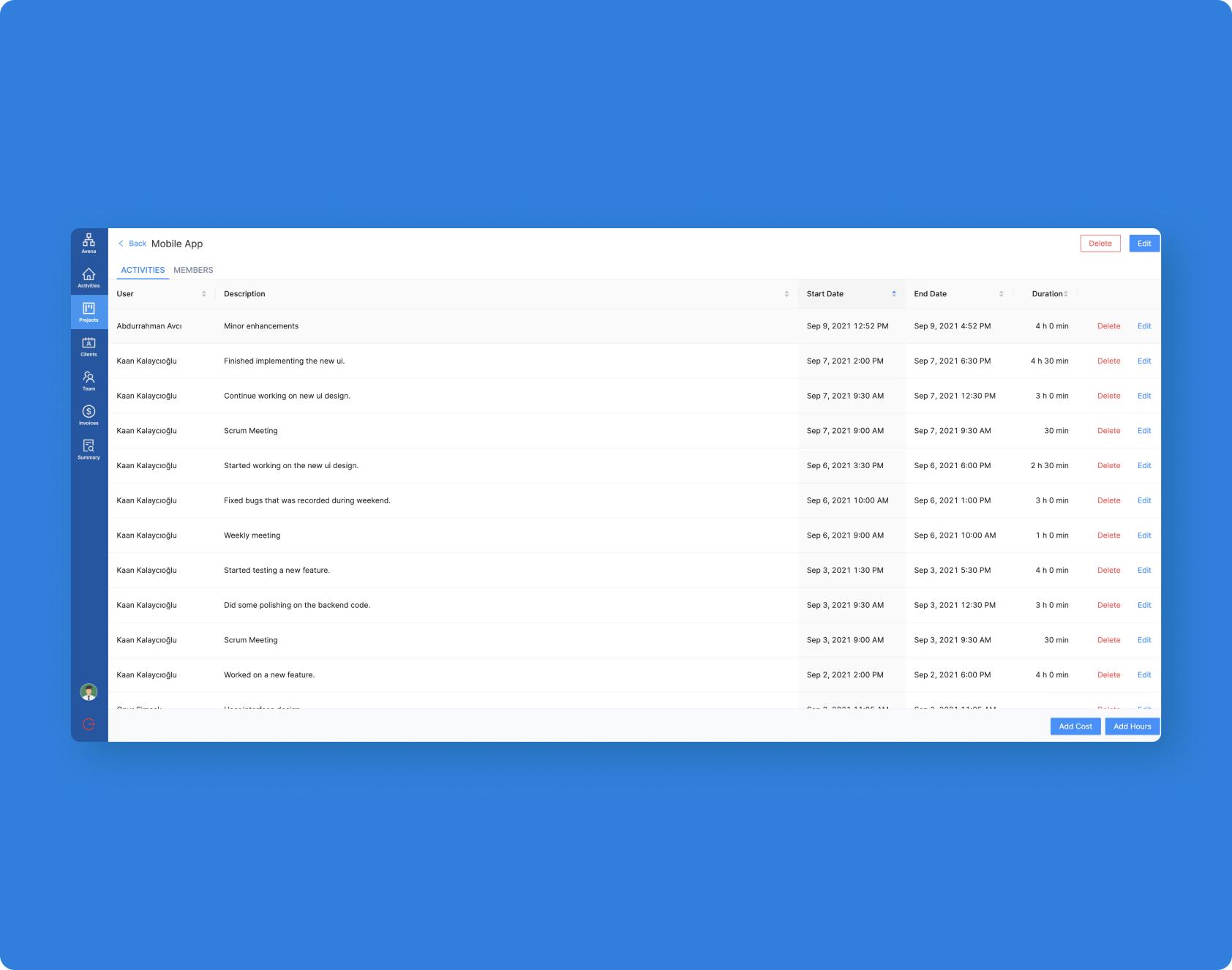The height and width of the screenshot is (970, 1232).
Task: Click the user avatar in sidebar
Action: (89, 692)
